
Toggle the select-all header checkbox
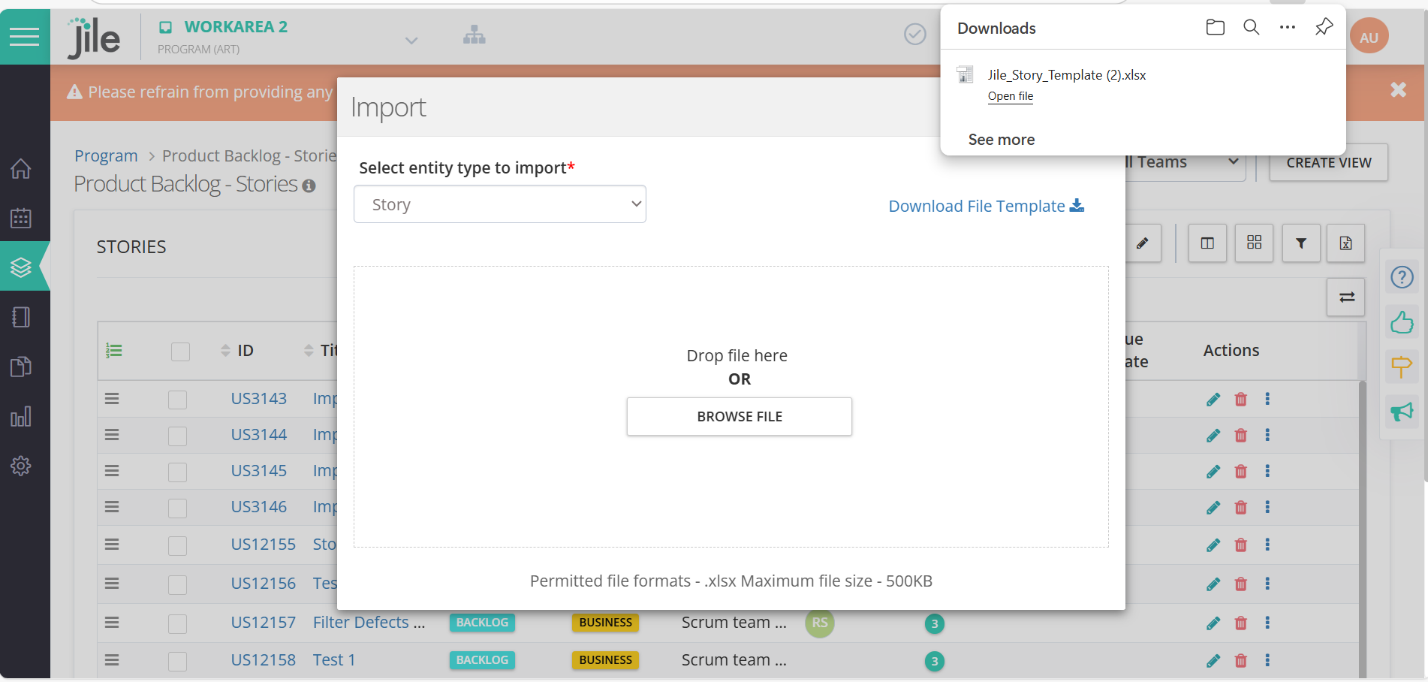coord(180,351)
